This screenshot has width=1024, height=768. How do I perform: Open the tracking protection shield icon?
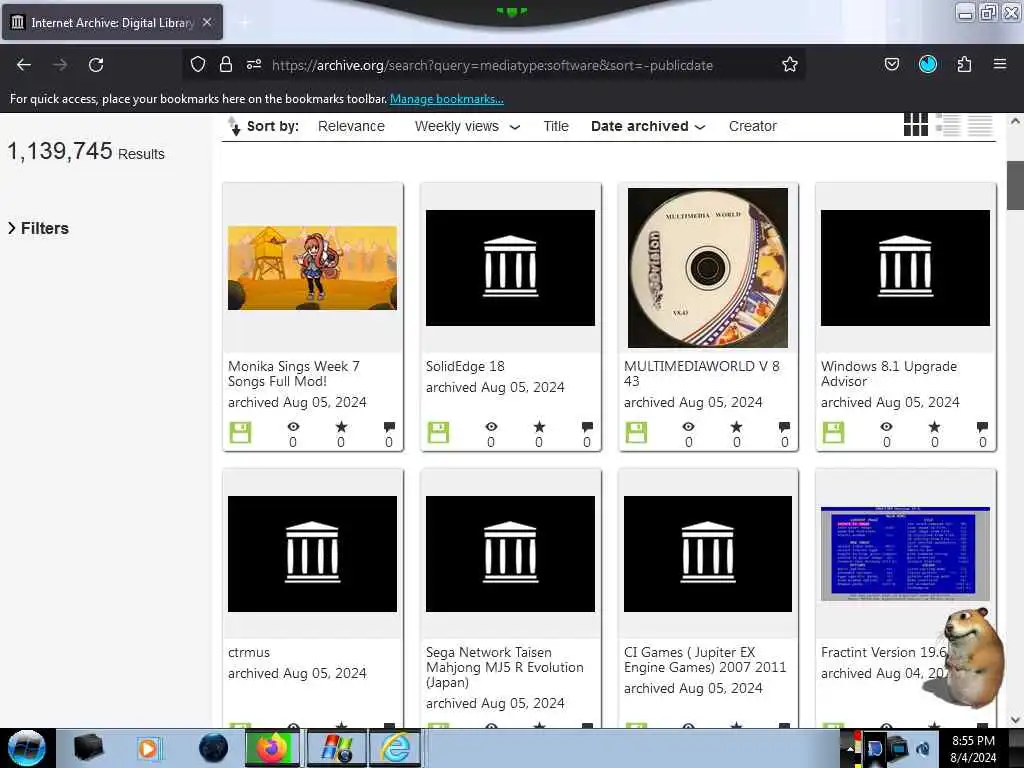click(x=198, y=64)
